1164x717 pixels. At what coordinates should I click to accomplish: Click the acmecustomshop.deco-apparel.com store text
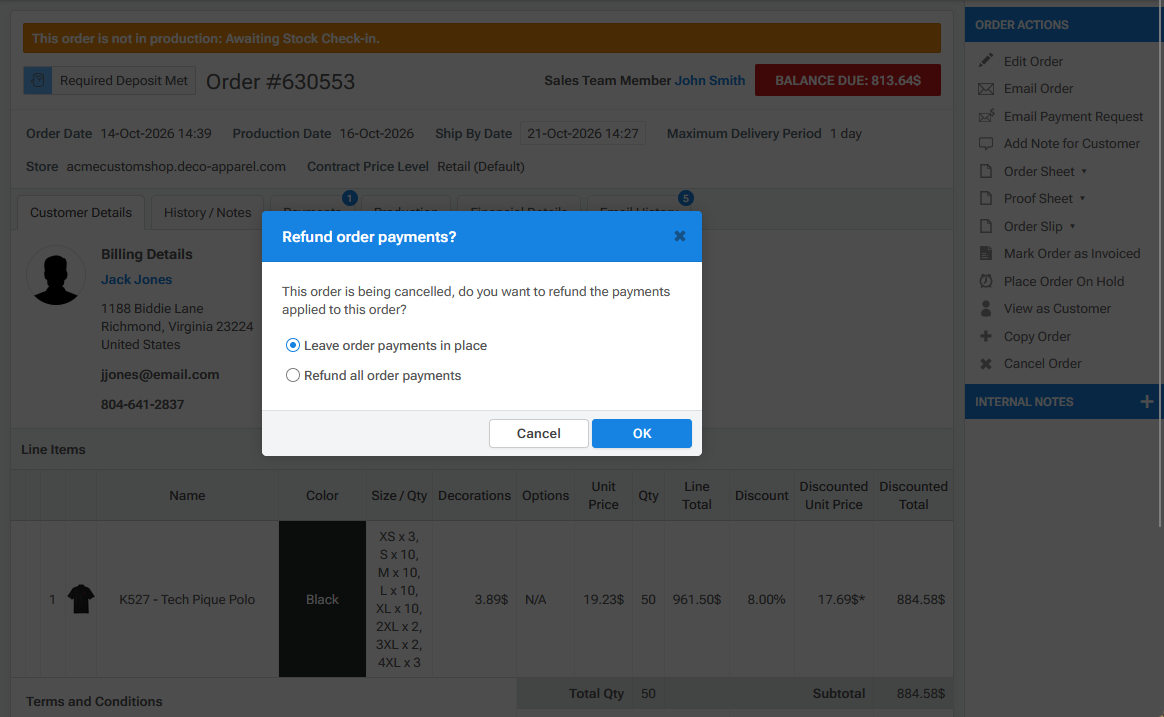[x=176, y=166]
